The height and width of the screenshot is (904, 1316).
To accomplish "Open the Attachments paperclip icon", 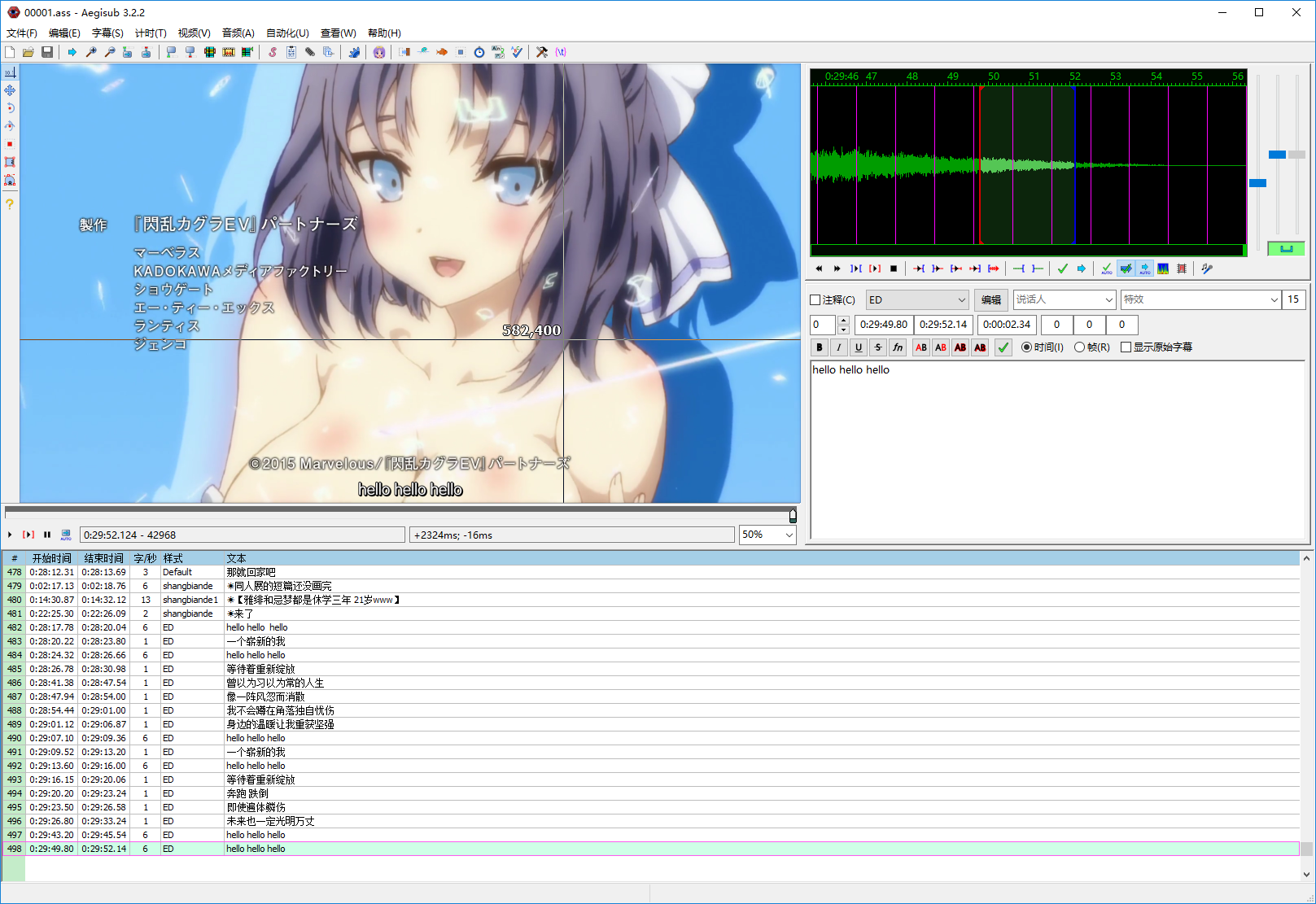I will point(310,52).
